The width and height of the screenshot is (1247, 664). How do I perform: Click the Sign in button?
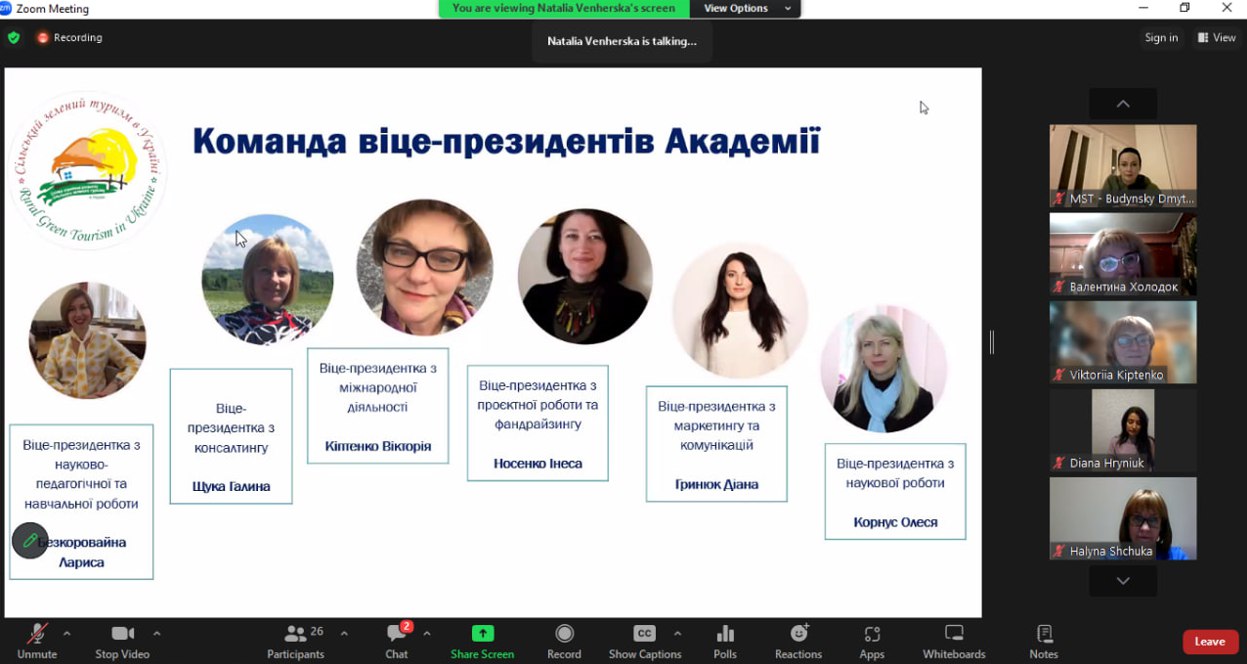coord(1161,38)
